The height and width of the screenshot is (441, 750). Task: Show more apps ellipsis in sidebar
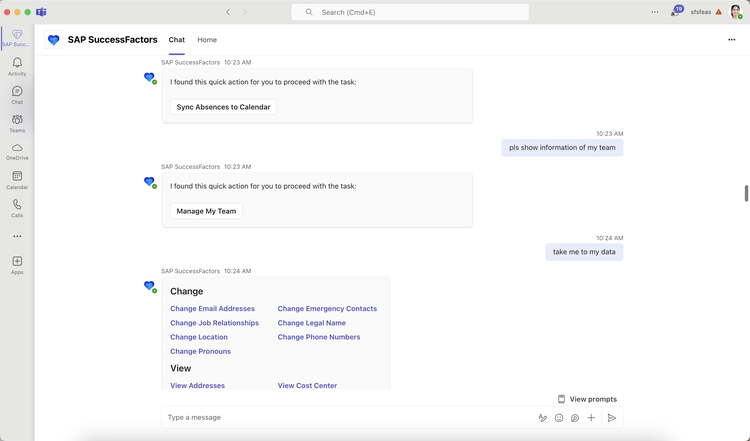click(17, 236)
